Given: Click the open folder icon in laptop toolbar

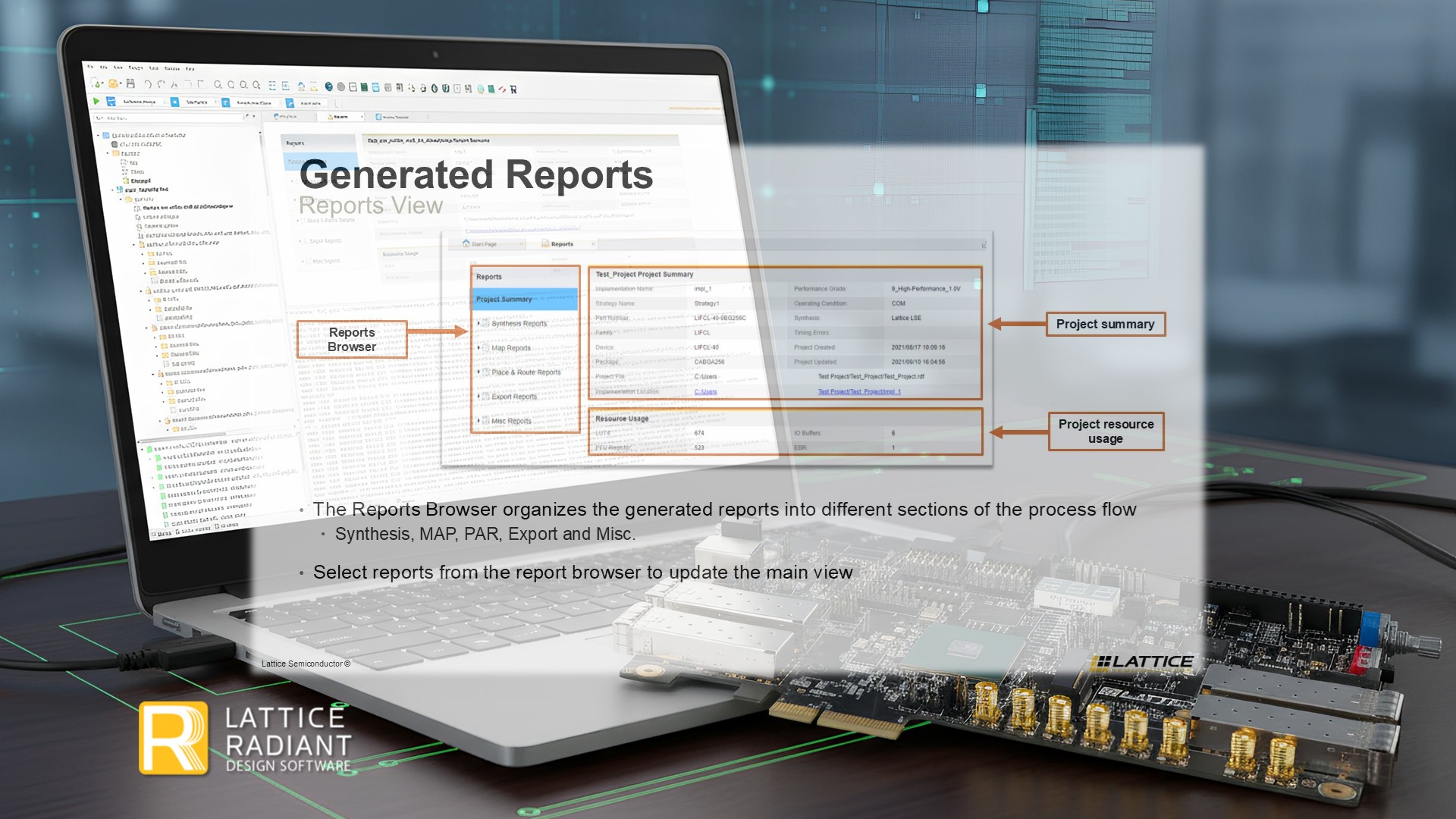Looking at the screenshot, I should coord(113,83).
